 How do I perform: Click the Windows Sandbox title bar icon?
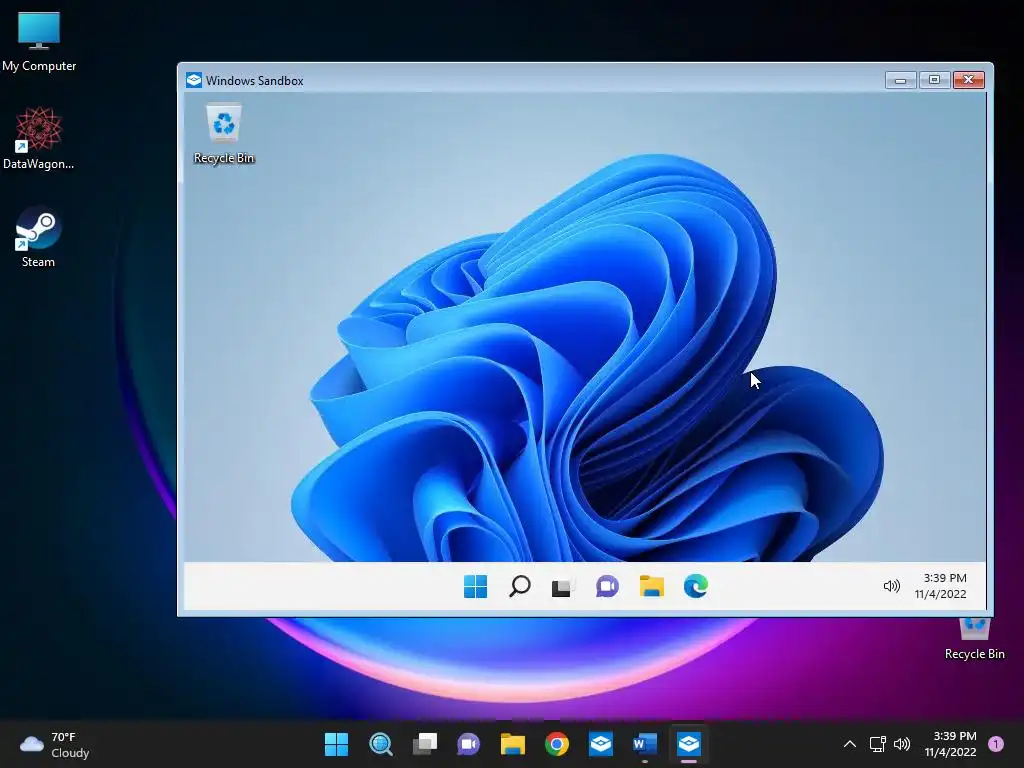pos(194,80)
